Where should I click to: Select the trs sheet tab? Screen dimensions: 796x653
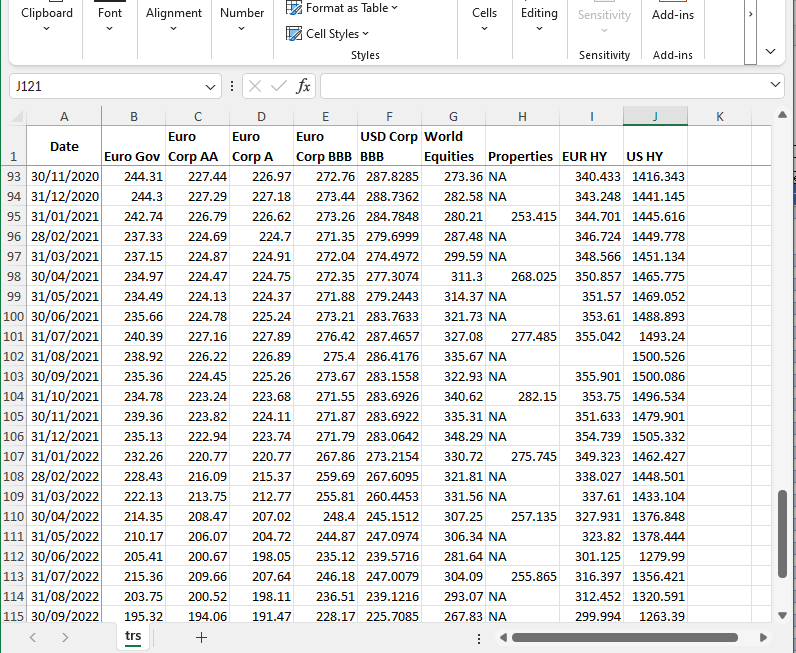point(133,636)
